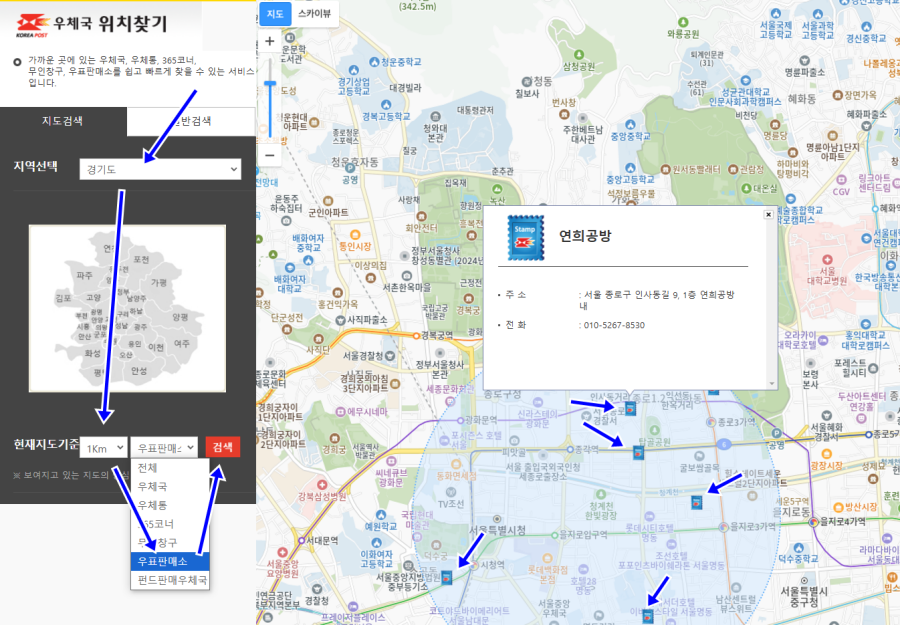Click the 와룡공원 park icon

[683, 21]
